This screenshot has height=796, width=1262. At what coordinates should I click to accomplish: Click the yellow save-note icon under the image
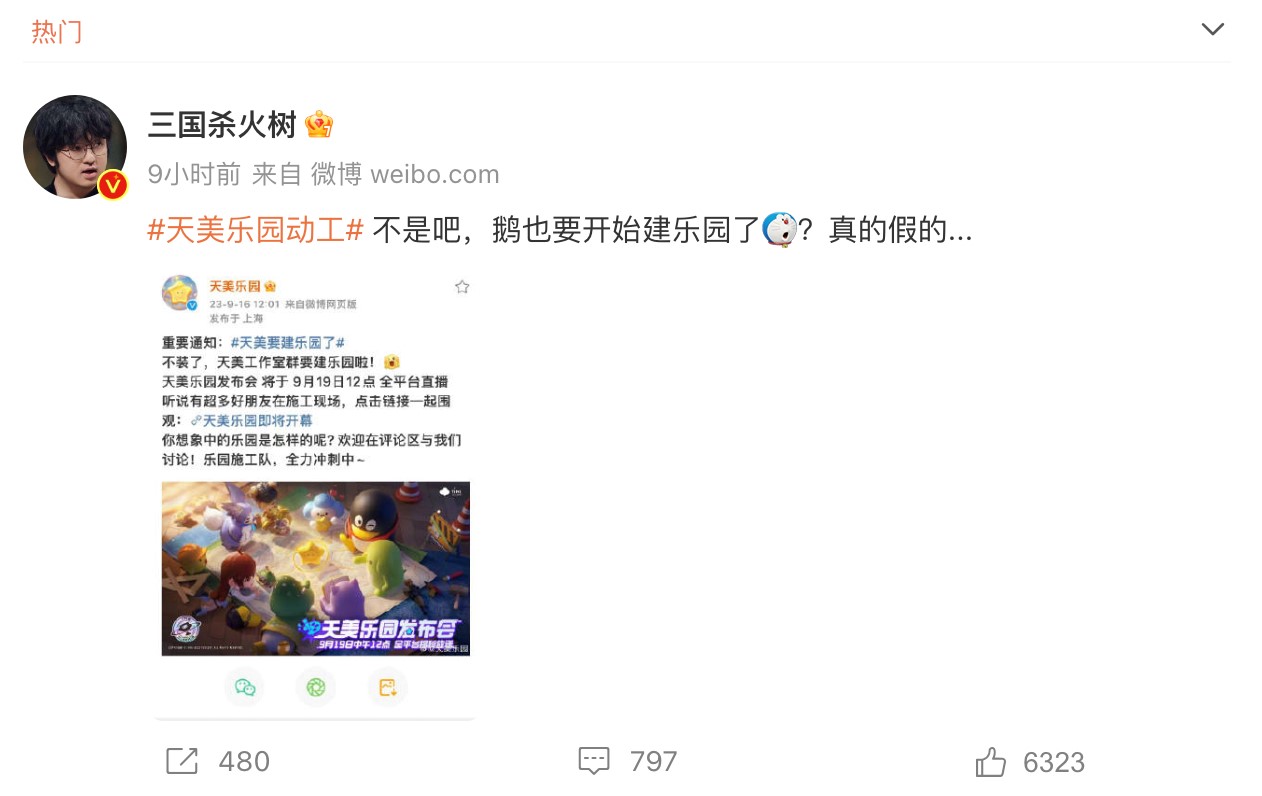click(x=387, y=687)
